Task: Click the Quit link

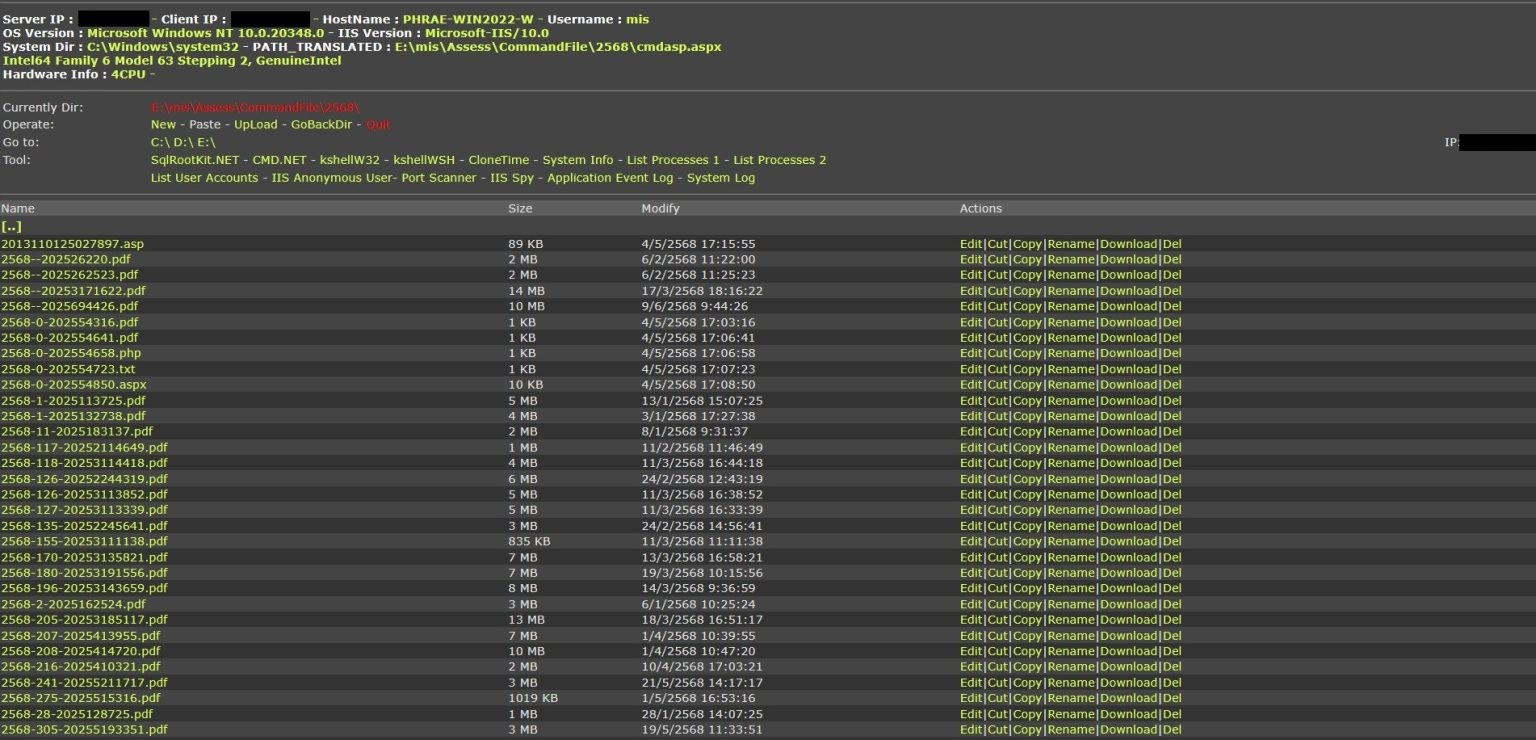Action: pyautogui.click(x=379, y=124)
